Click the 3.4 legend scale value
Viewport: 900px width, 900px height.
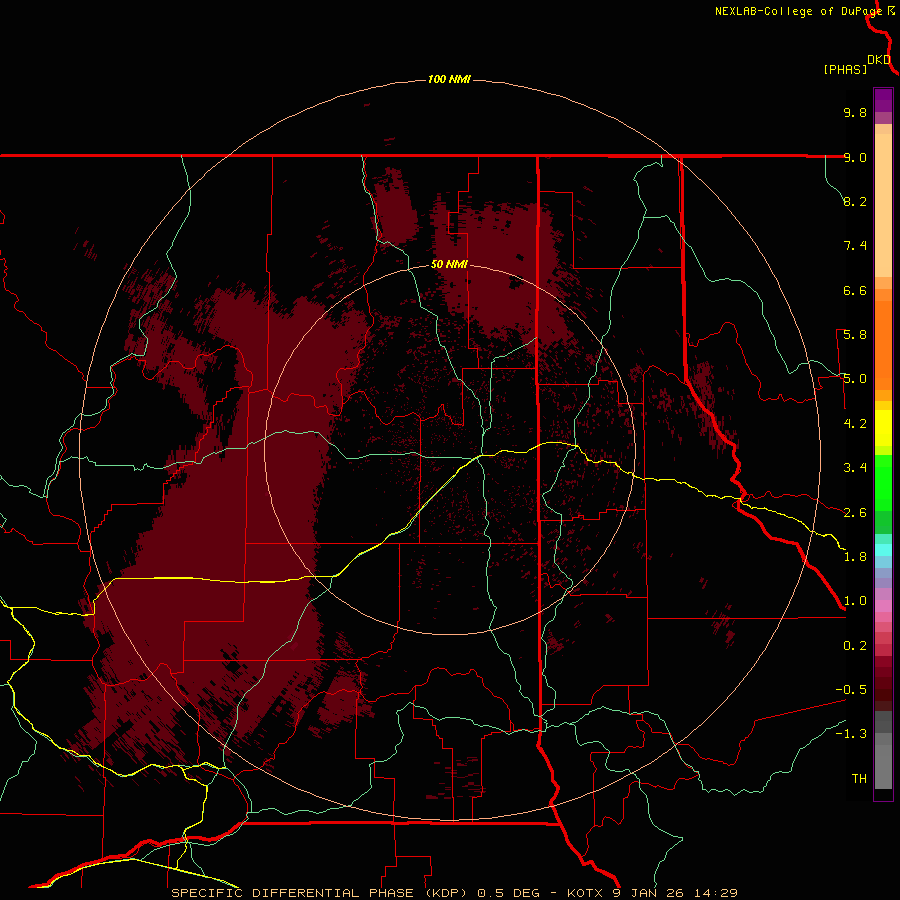pos(855,468)
